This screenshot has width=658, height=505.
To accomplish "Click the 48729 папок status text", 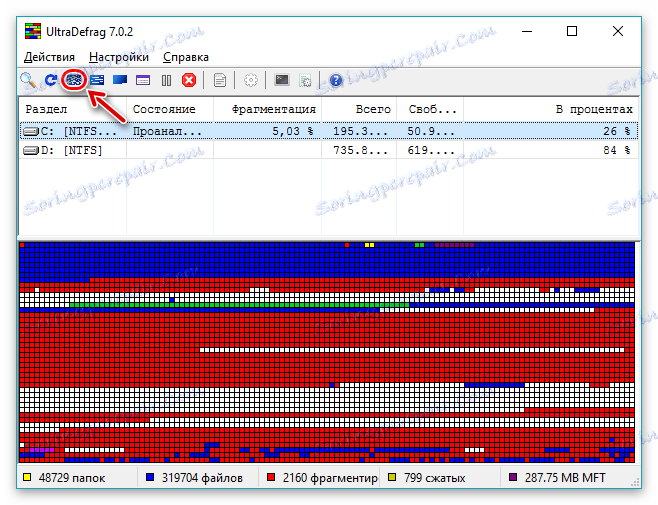I will [x=72, y=478].
